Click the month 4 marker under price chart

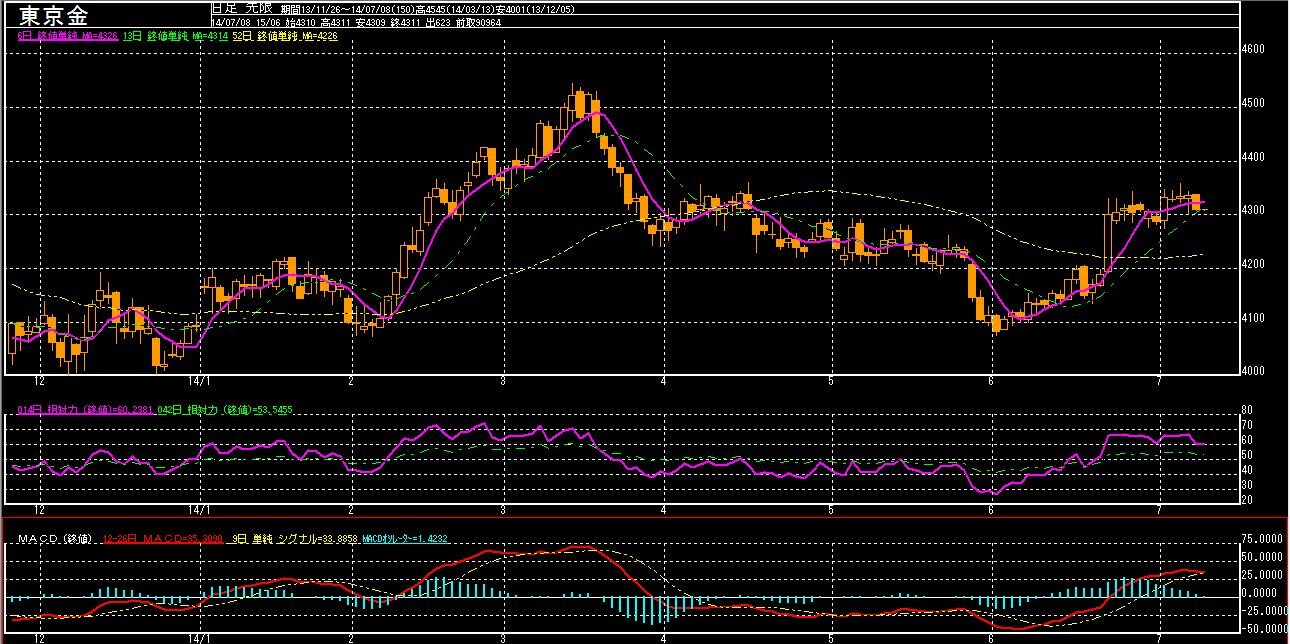coord(663,381)
